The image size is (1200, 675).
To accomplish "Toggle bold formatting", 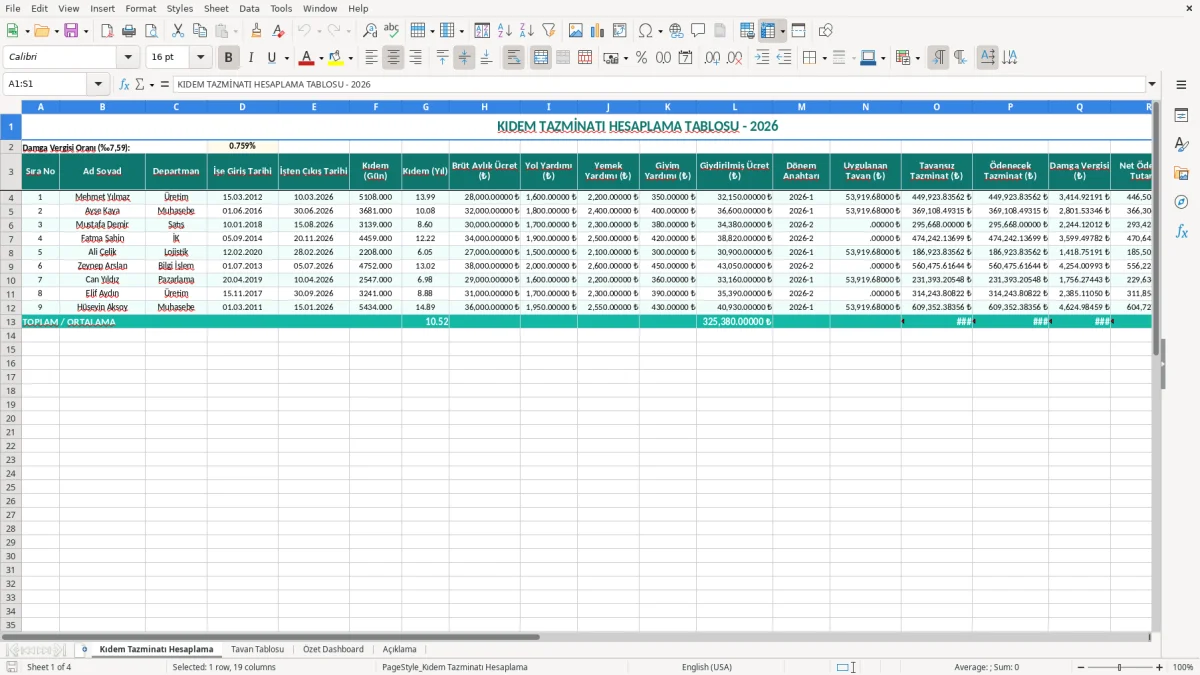I will tap(228, 58).
